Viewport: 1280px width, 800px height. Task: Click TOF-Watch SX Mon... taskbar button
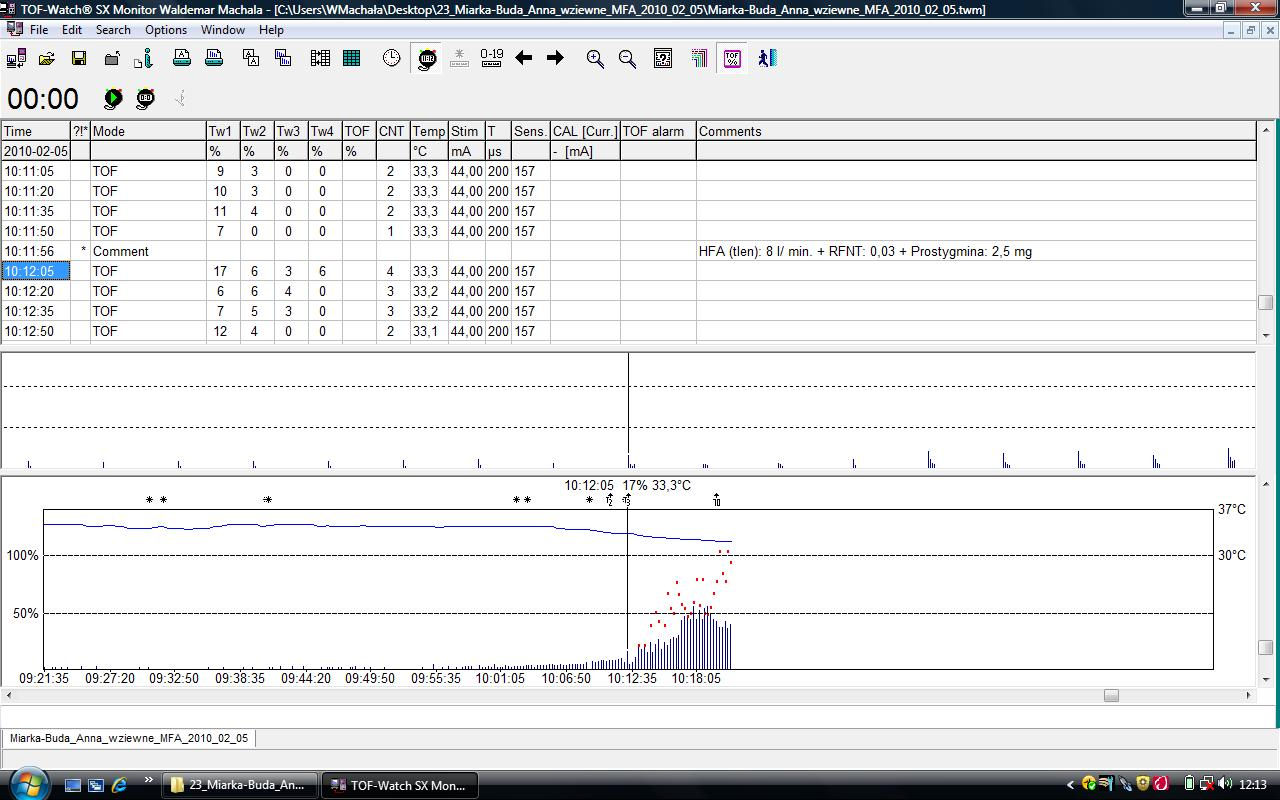[x=400, y=785]
